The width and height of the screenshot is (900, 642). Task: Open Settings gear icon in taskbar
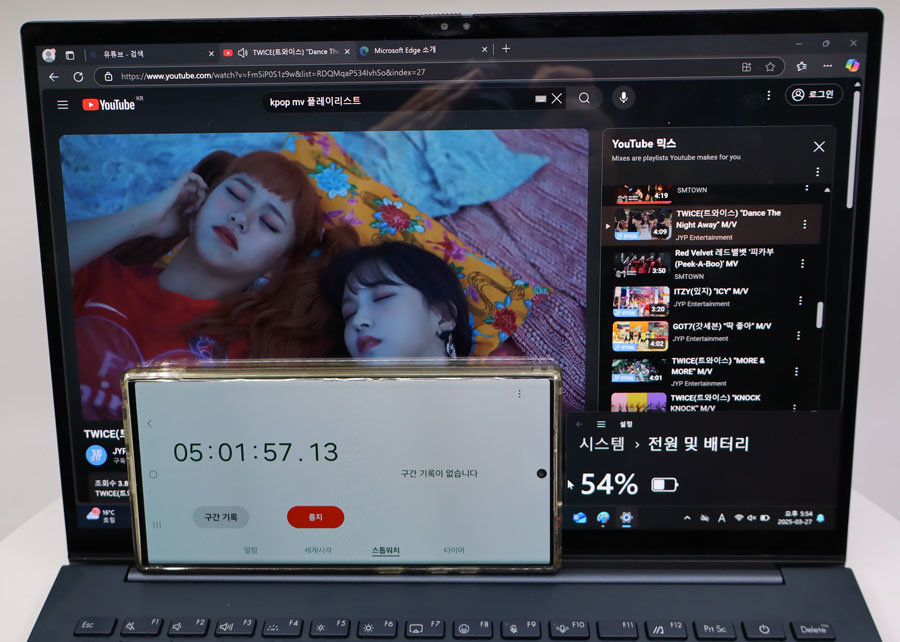[627, 518]
